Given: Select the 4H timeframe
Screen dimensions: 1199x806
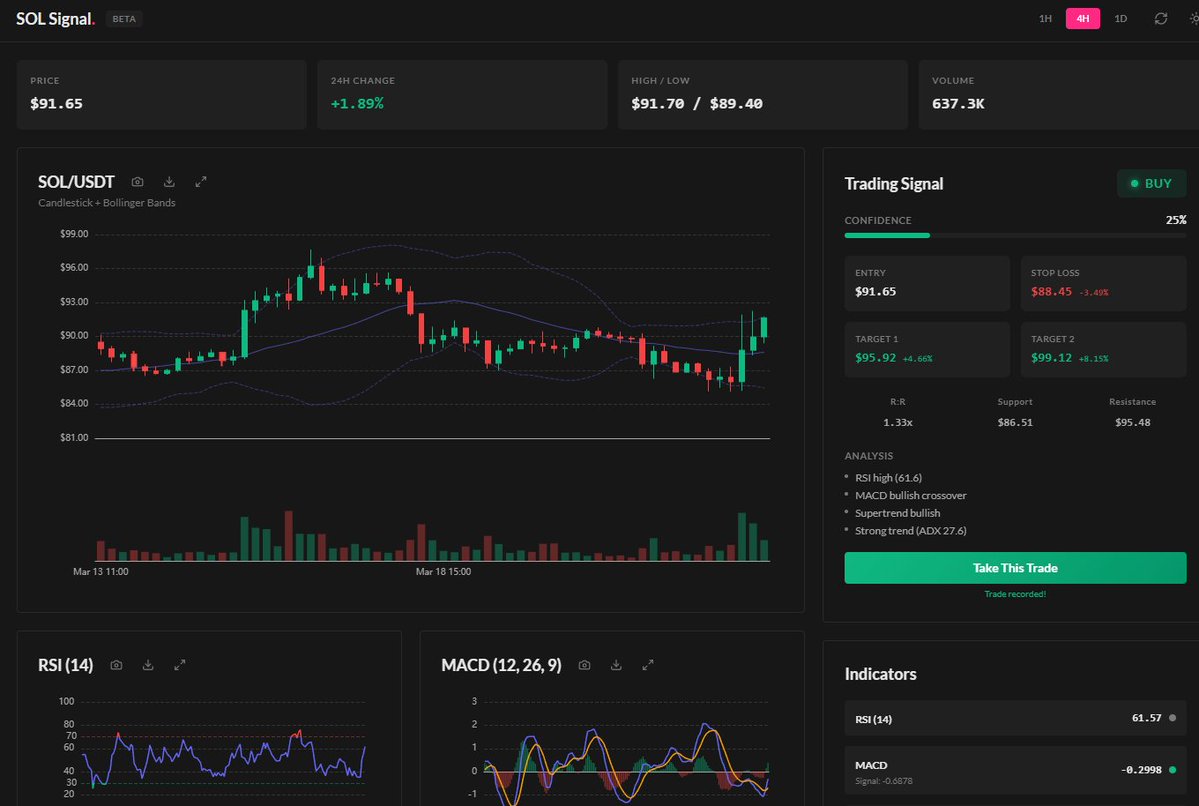Looking at the screenshot, I should (x=1083, y=18).
